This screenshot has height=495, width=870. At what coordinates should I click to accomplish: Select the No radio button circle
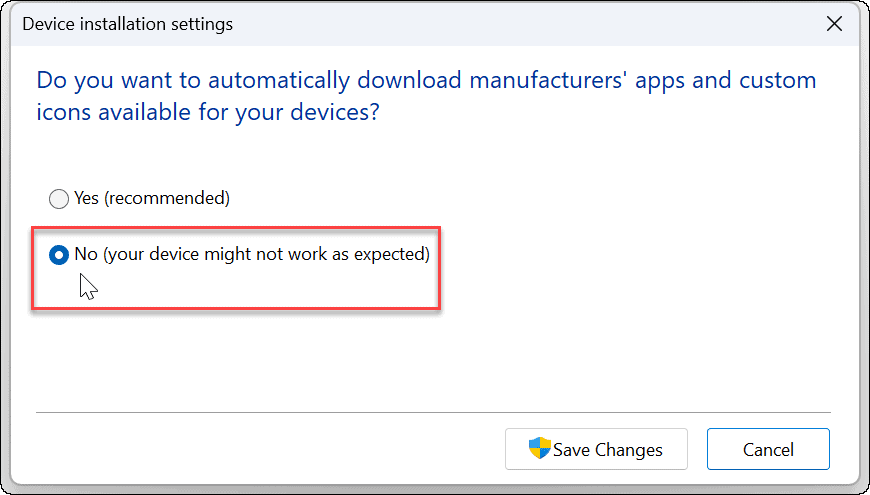[x=59, y=255]
